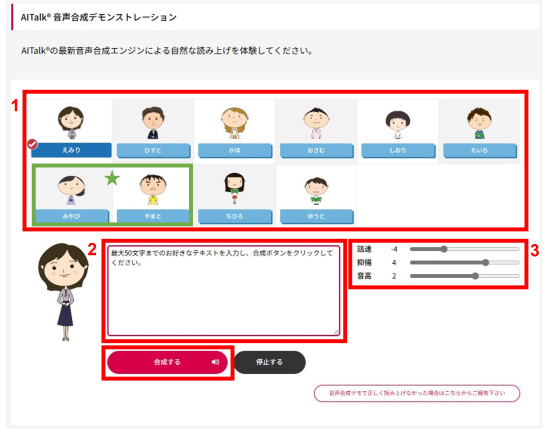Choose the ひでと male voice avatar
Image resolution: width=550 pixels, height=429 pixels.
click(x=153, y=122)
